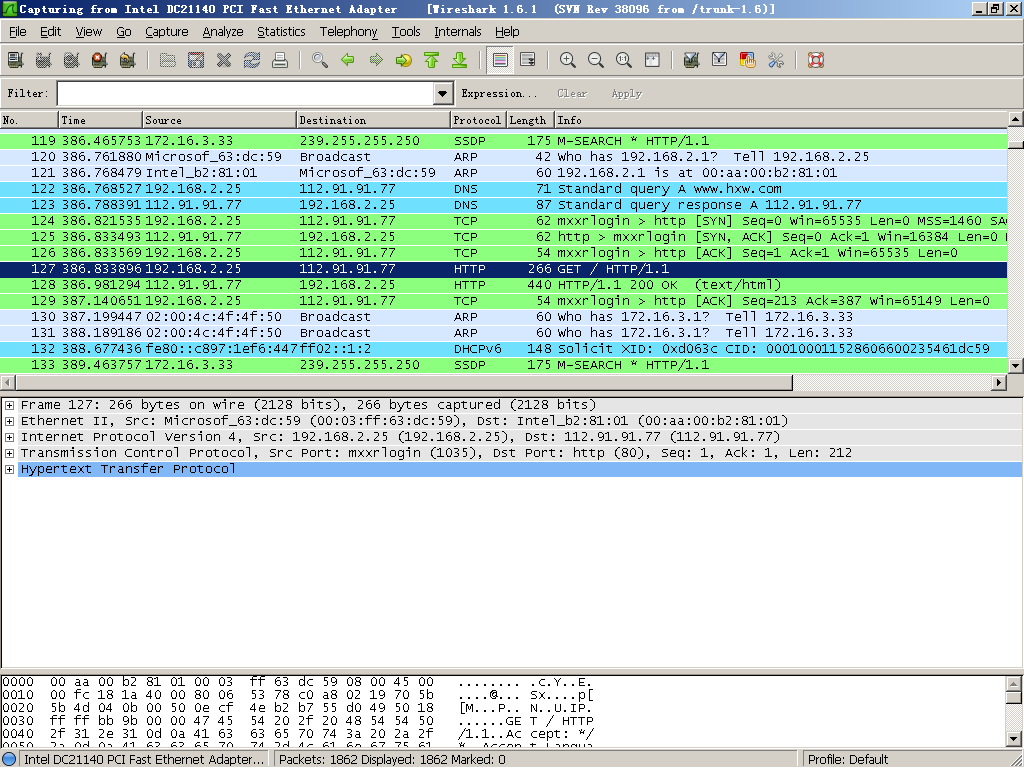Image resolution: width=1024 pixels, height=768 pixels.
Task: Open preferences tools icon
Action: click(x=776, y=61)
